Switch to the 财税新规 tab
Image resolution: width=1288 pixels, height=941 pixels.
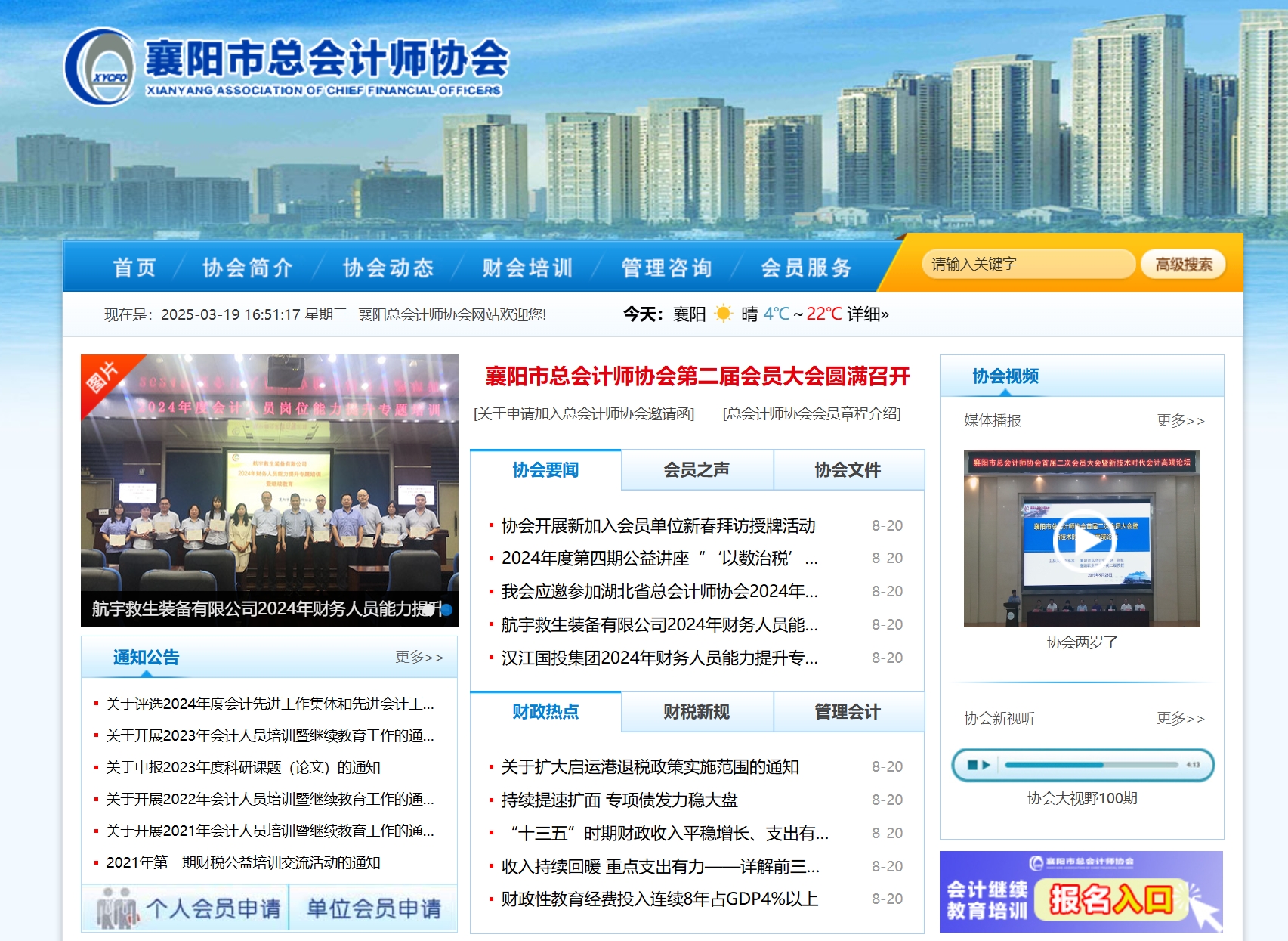point(697,712)
